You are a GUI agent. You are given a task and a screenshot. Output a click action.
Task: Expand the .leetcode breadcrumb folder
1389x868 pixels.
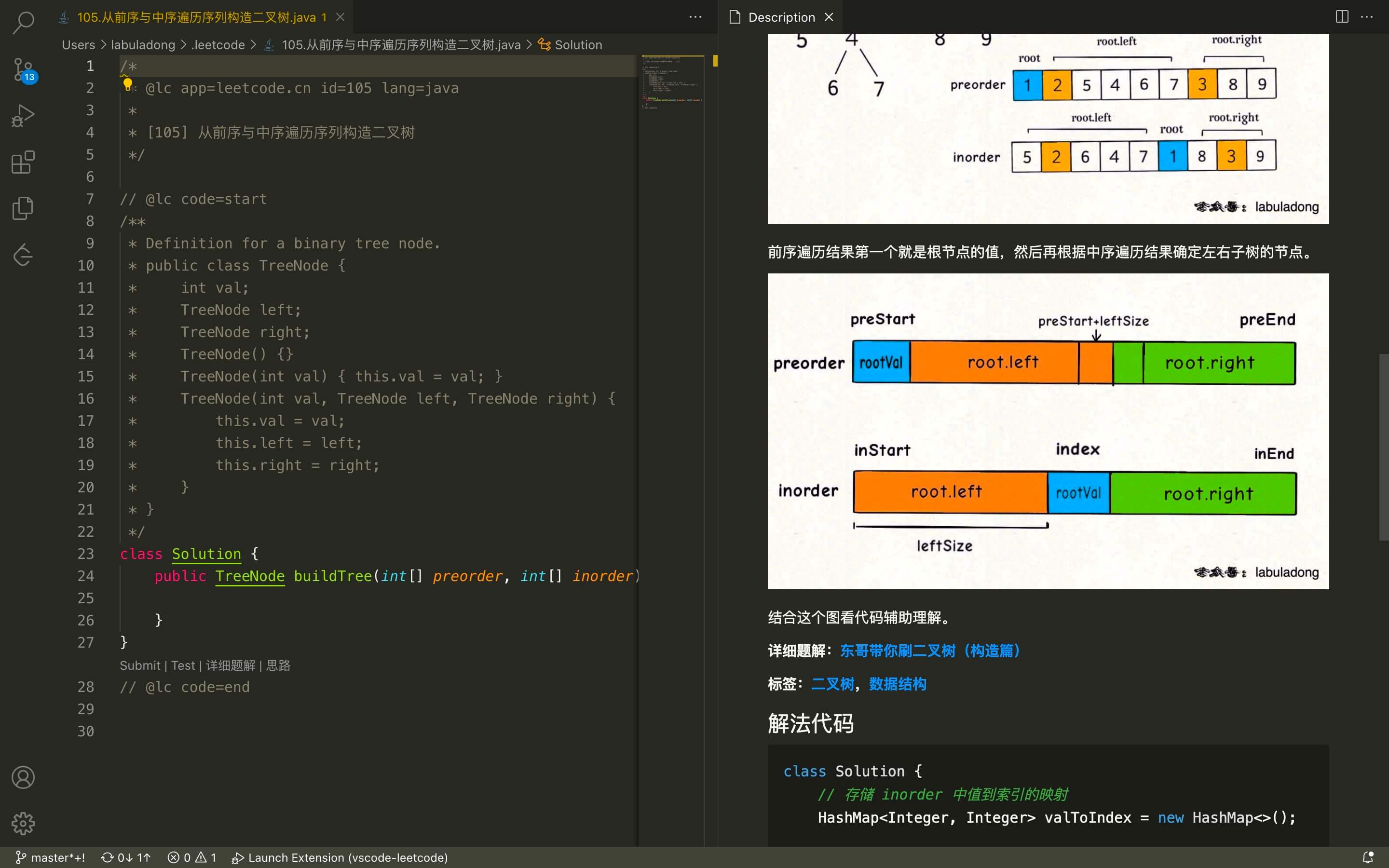tap(218, 45)
